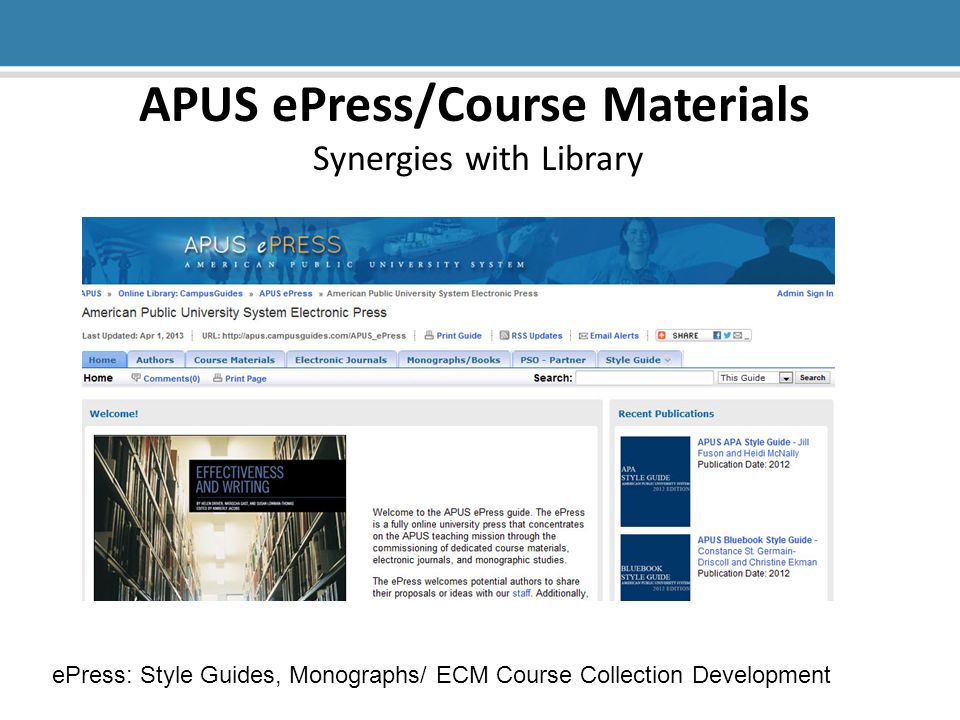Click 'Publication Date: 2012' under the Bluebook Style Guide
960x720 pixels.
pos(743,574)
